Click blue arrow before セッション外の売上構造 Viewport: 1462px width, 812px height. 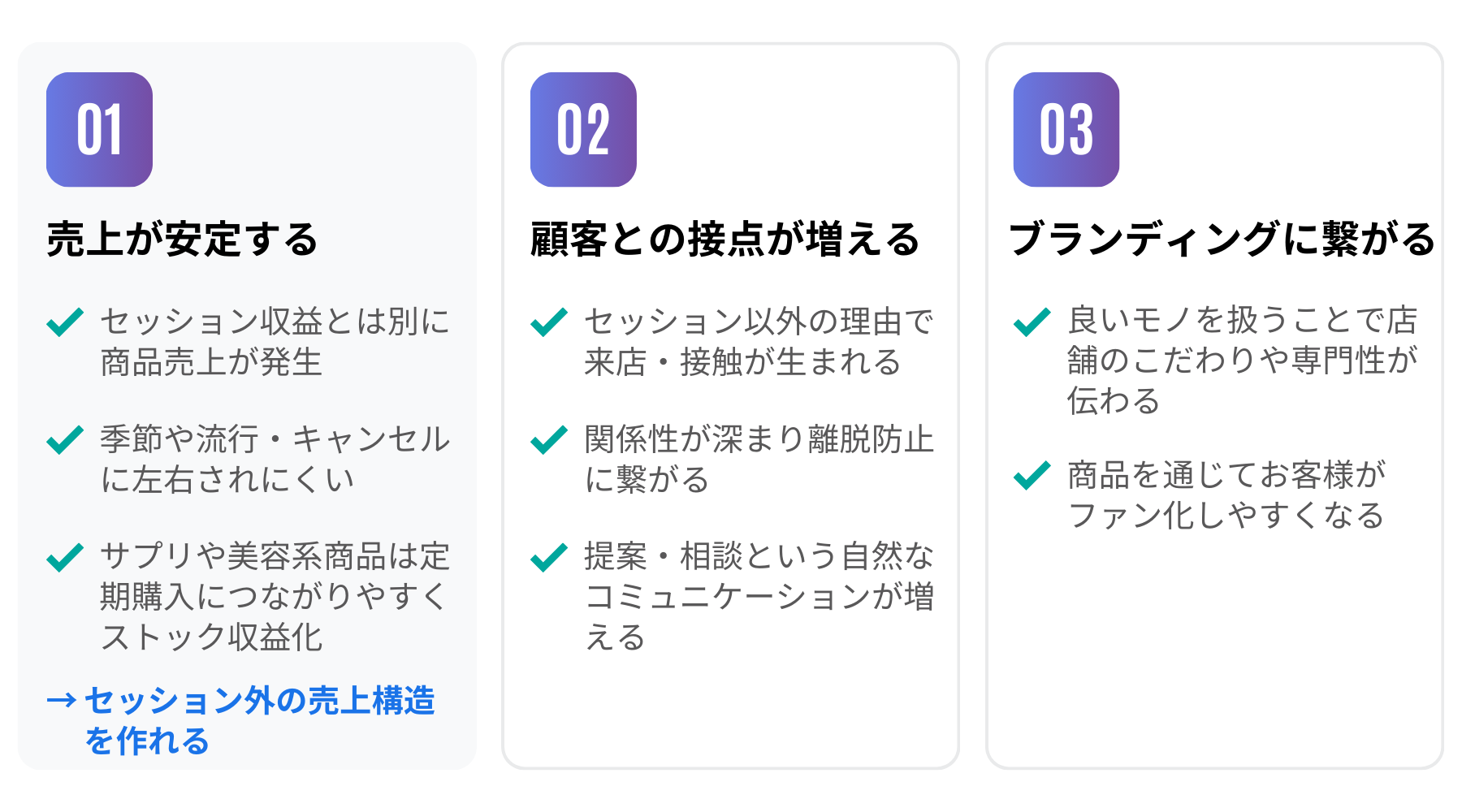click(62, 700)
